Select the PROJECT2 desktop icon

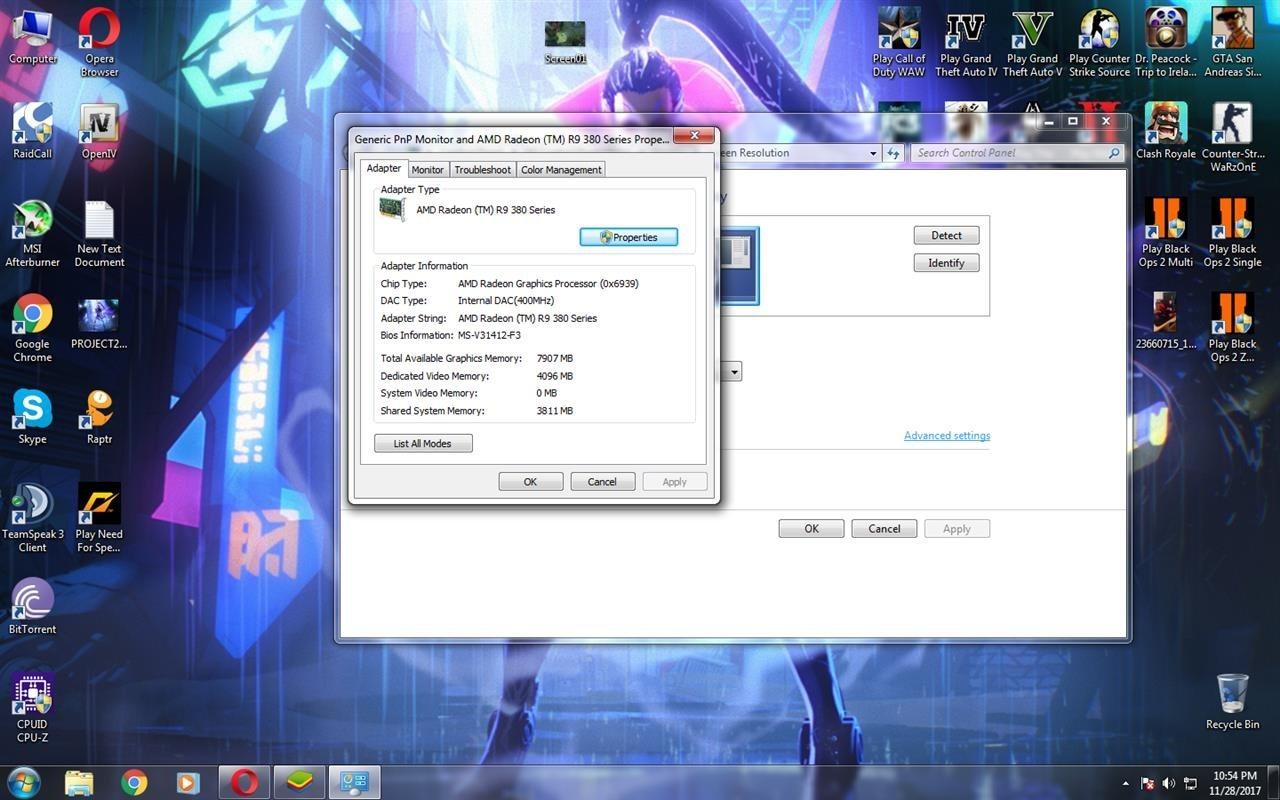point(99,322)
